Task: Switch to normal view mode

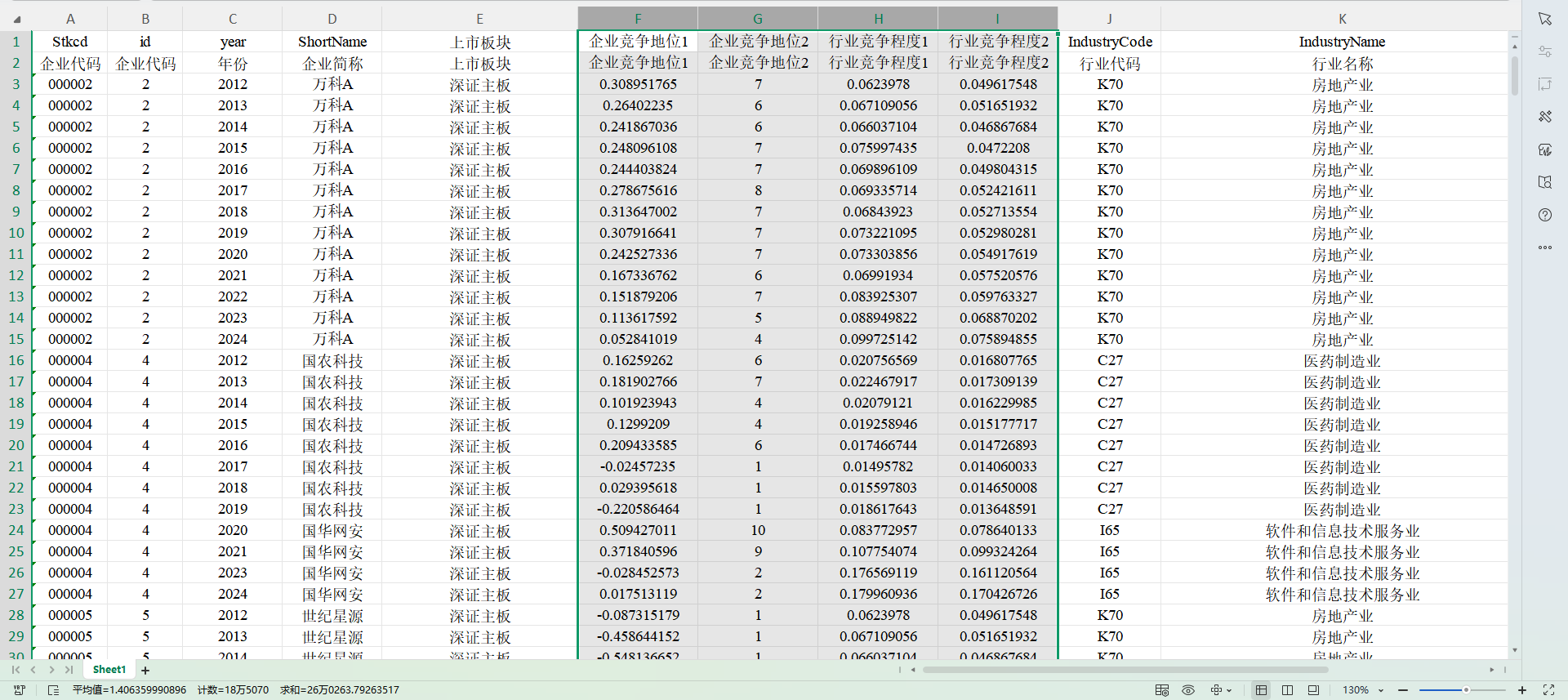Action: tap(1261, 690)
